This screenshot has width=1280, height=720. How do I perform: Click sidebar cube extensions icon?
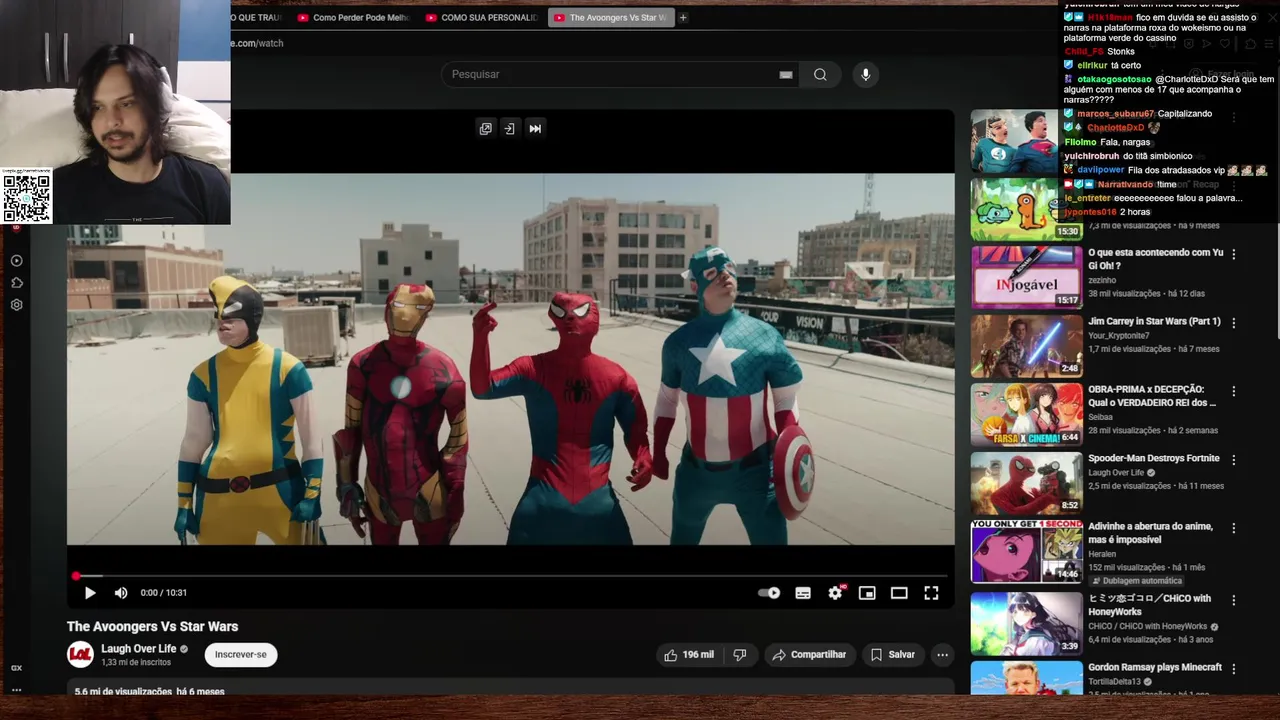point(16,283)
